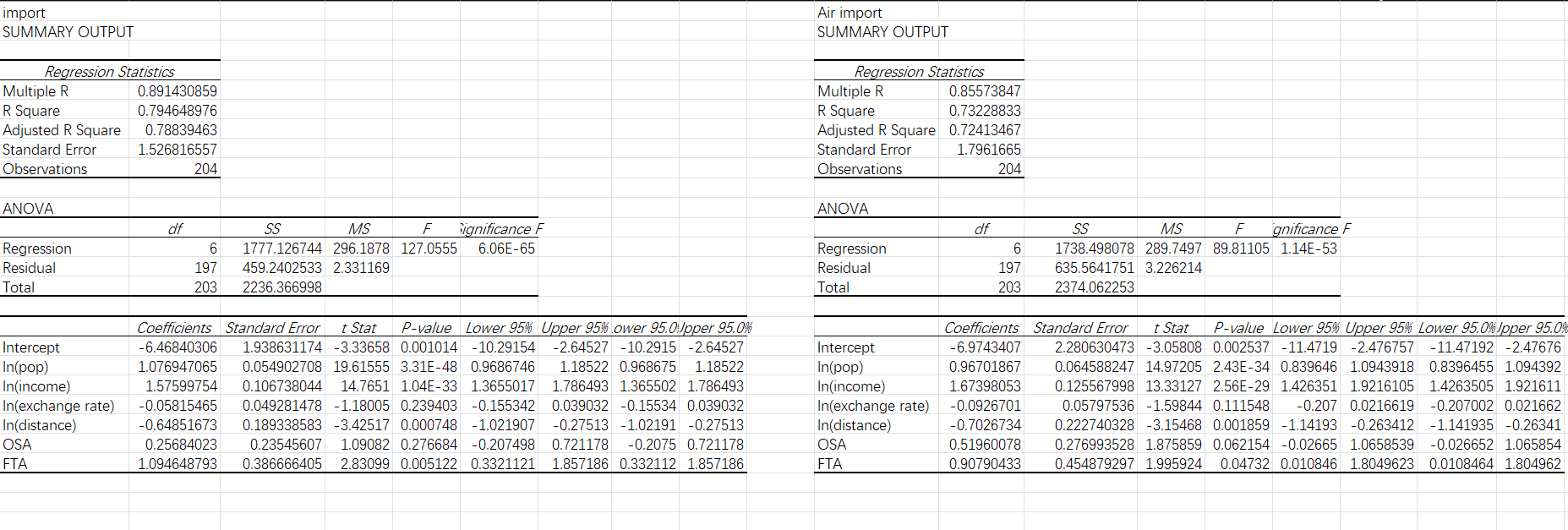Click ln(income) coefficient 1.67398053
The image size is (1568, 530).
985,386
